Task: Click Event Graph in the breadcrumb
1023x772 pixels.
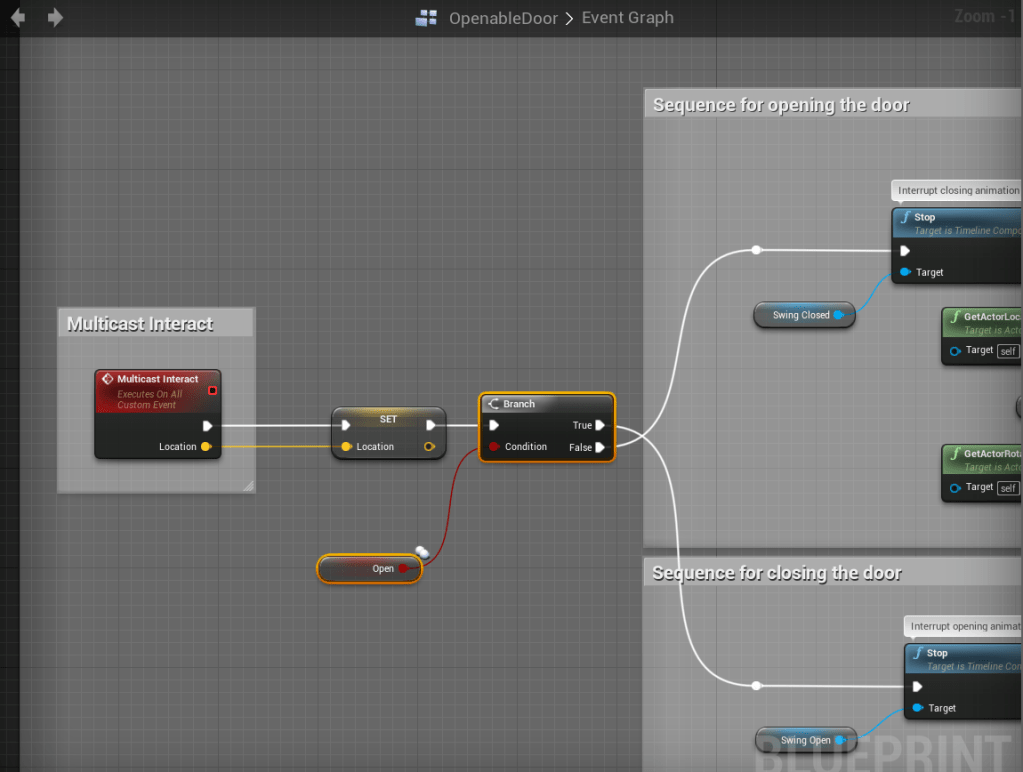Action: click(628, 18)
